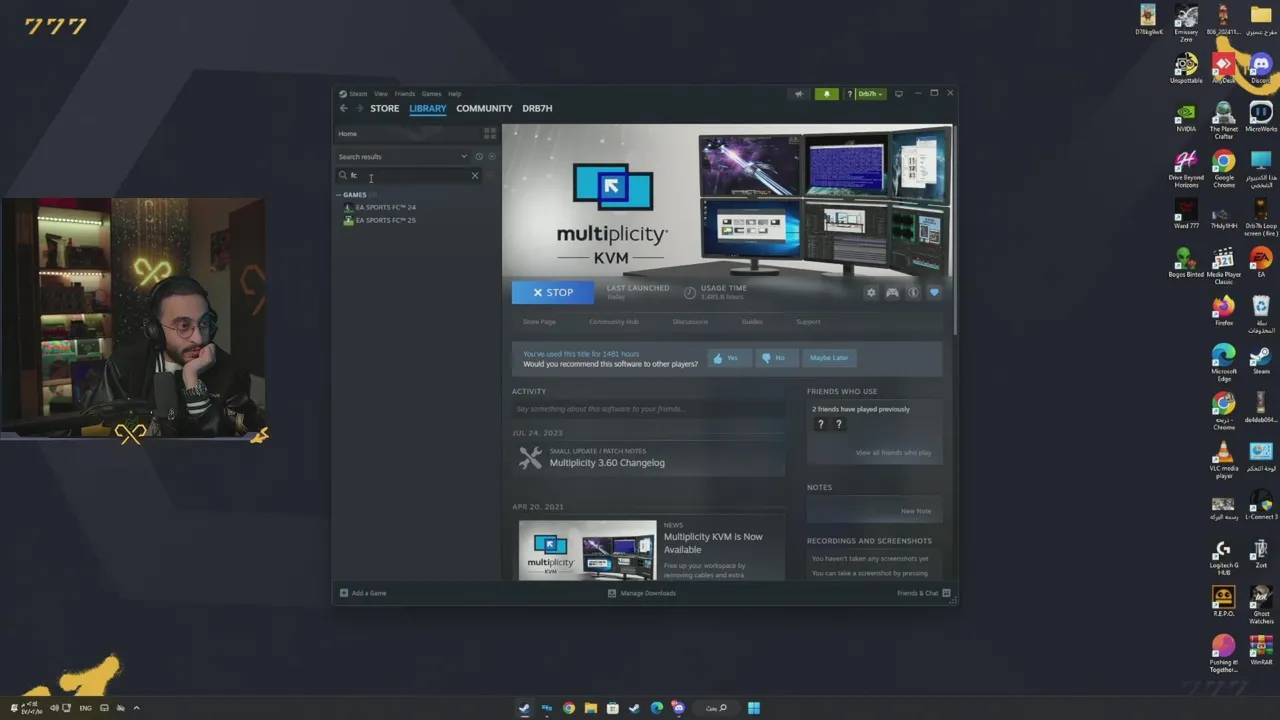Open the NVIDIA desktop shortcut
1280x720 pixels.
point(1186,116)
